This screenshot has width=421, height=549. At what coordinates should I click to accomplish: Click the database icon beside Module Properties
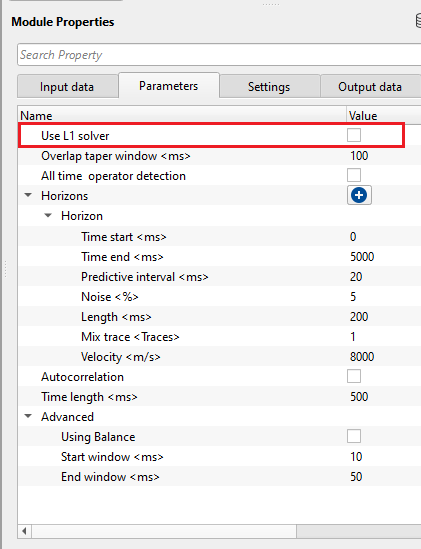tap(418, 21)
